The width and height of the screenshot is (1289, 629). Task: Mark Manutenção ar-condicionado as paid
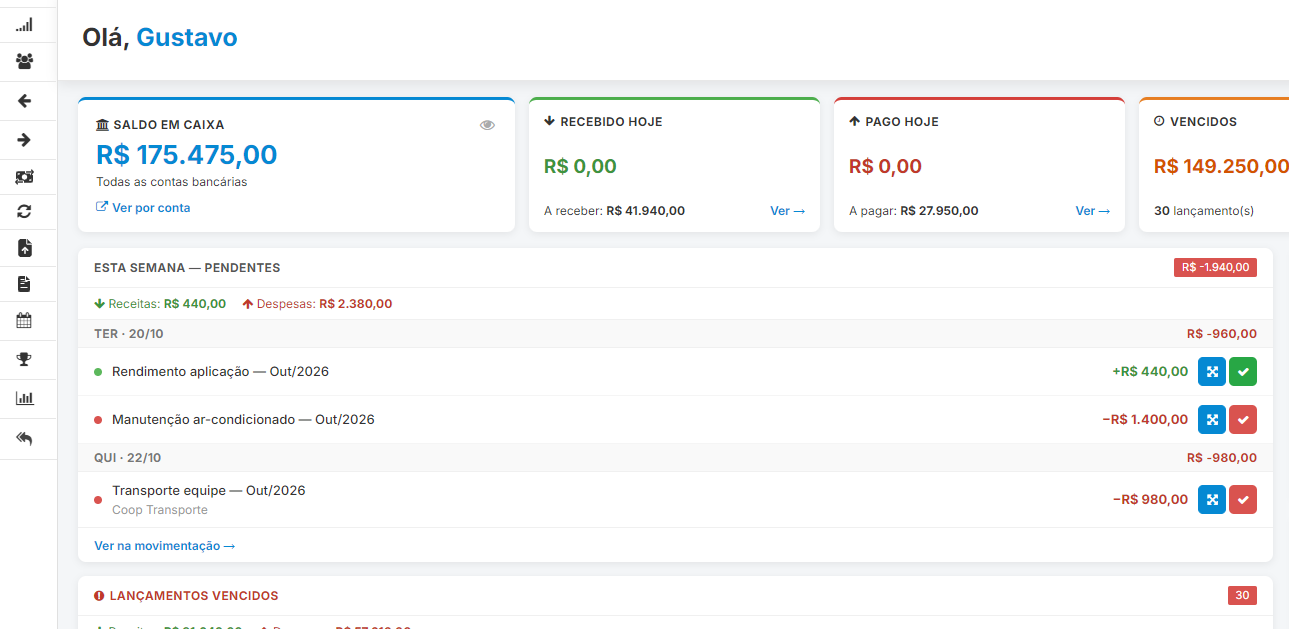(1243, 419)
